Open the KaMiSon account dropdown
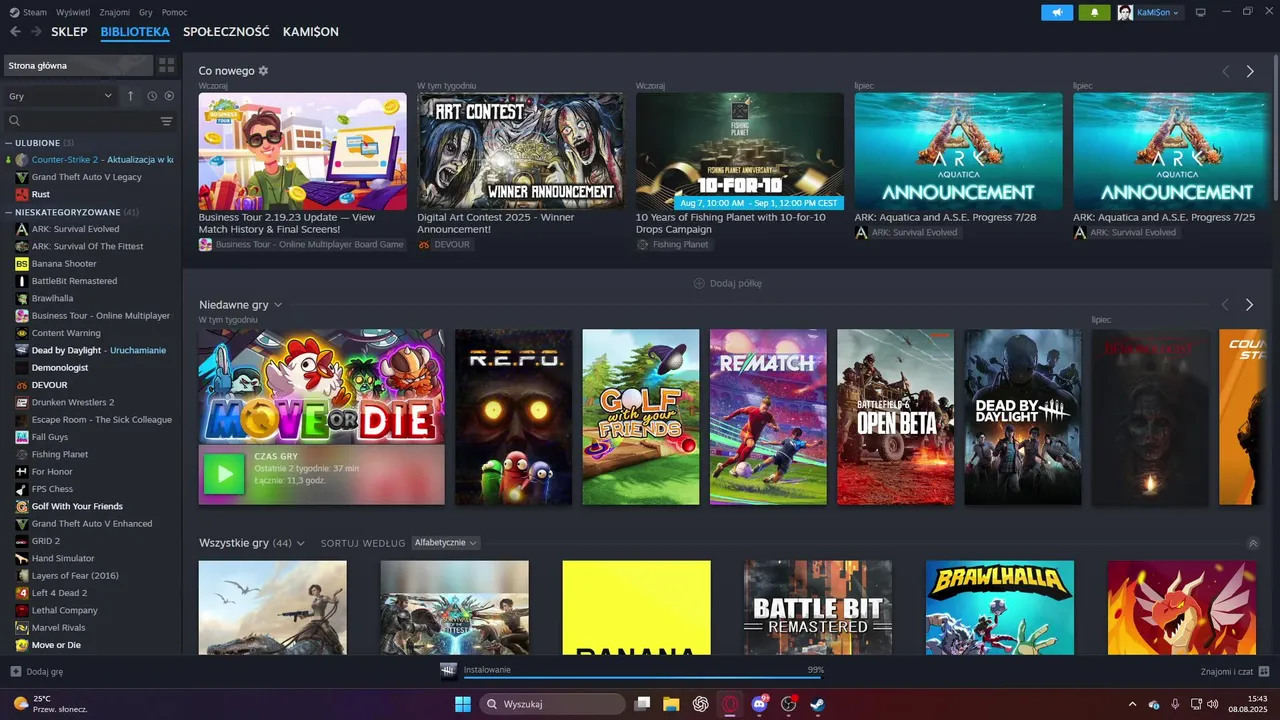 (x=1150, y=13)
